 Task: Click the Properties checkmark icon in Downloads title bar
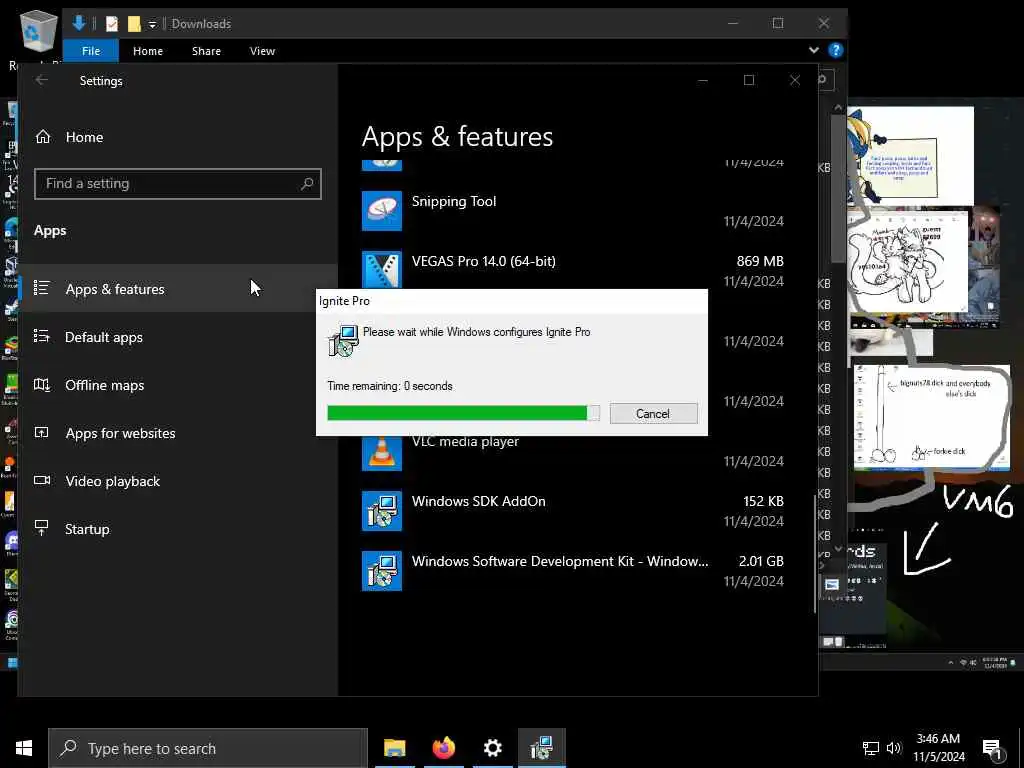point(112,24)
